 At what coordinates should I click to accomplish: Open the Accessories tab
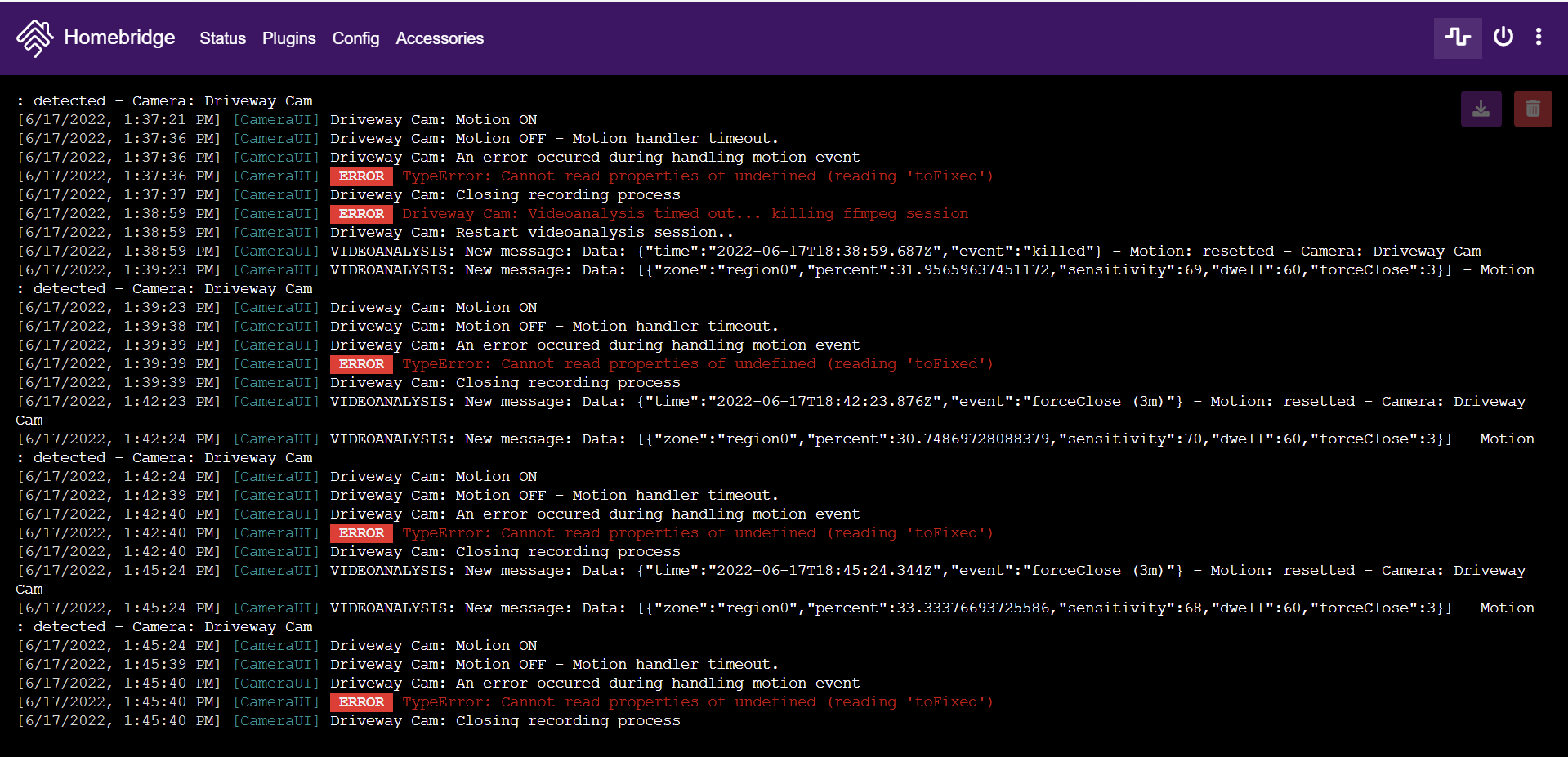click(440, 38)
